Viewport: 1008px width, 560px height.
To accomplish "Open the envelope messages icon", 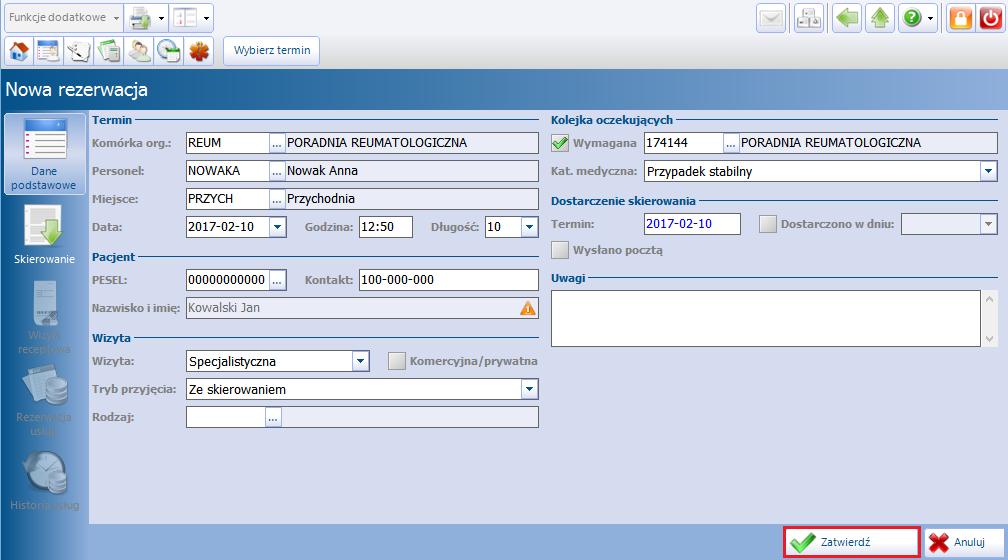I will pos(771,18).
